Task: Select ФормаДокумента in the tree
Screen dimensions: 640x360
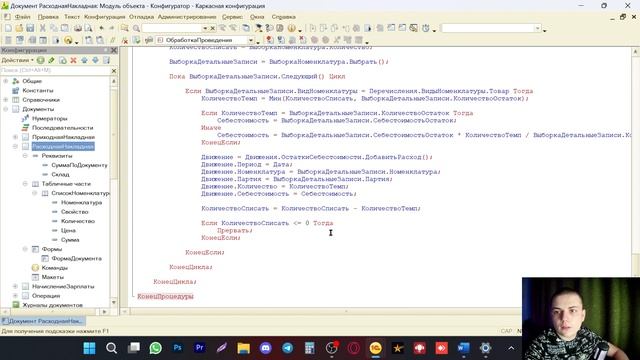Action: pos(76,258)
